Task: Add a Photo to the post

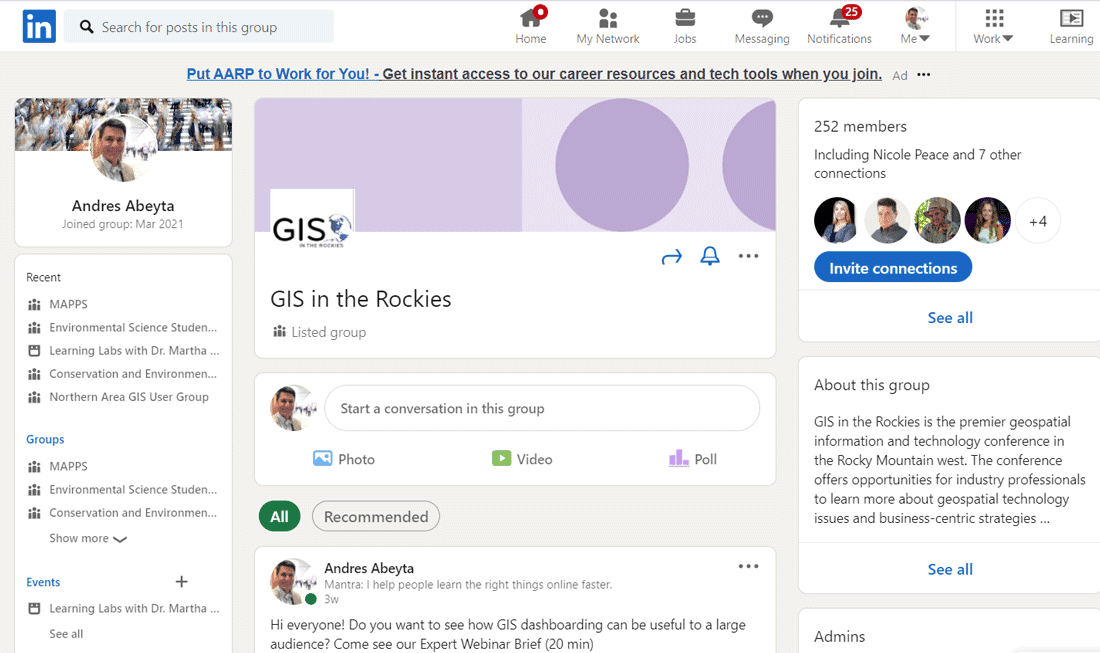Action: coord(344,459)
